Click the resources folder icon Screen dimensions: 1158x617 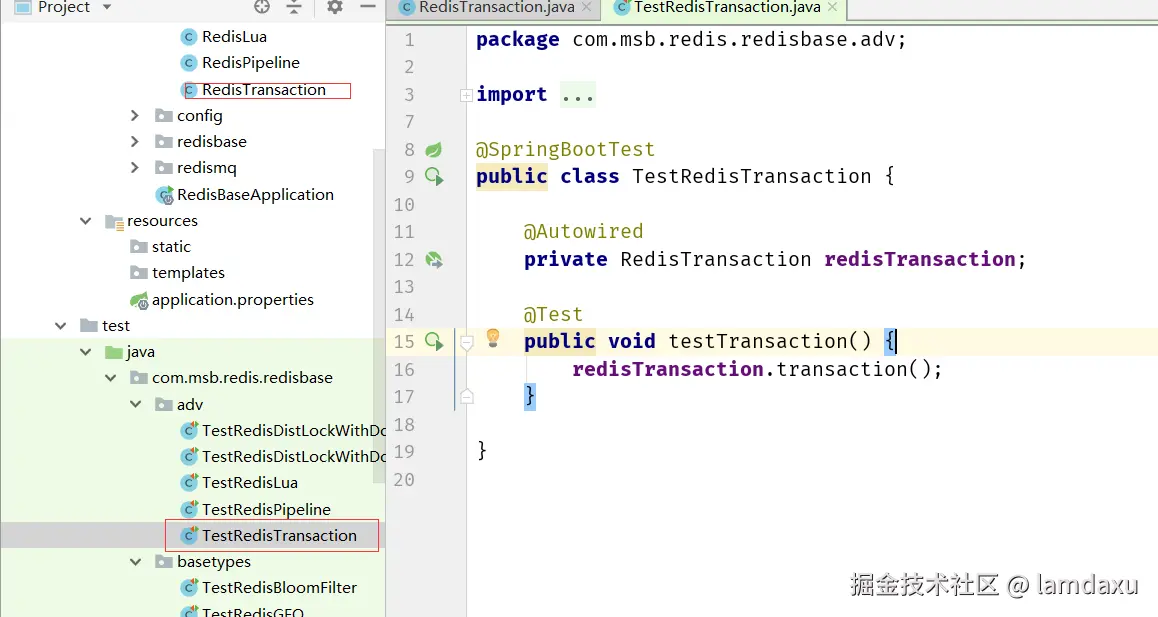point(114,221)
